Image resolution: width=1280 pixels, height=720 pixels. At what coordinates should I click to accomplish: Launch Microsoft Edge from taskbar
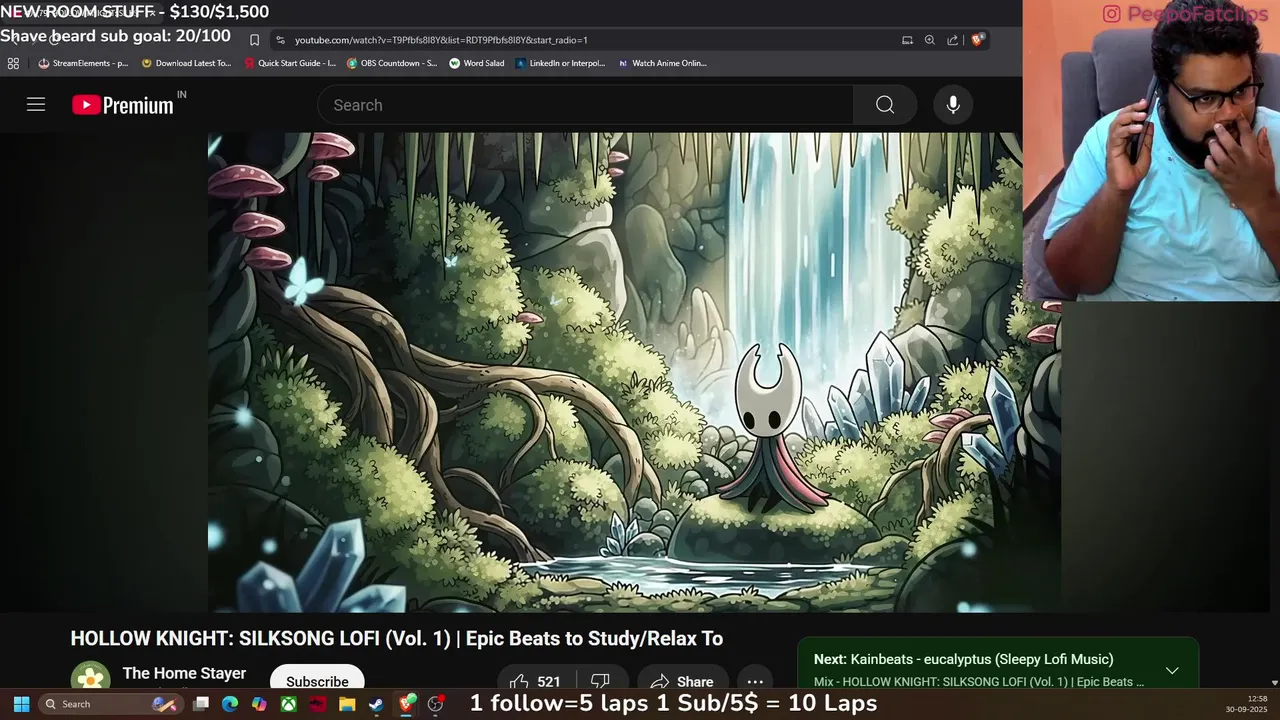tap(230, 704)
